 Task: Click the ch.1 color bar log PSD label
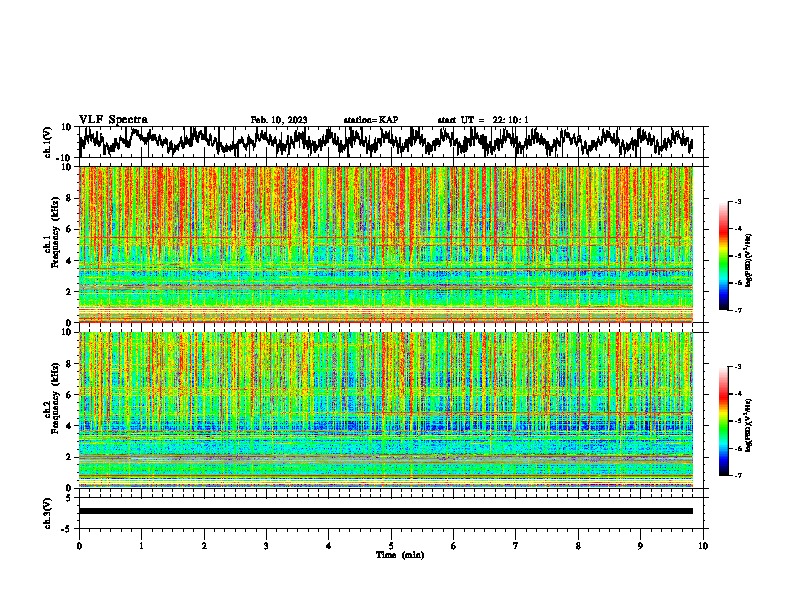coord(749,260)
